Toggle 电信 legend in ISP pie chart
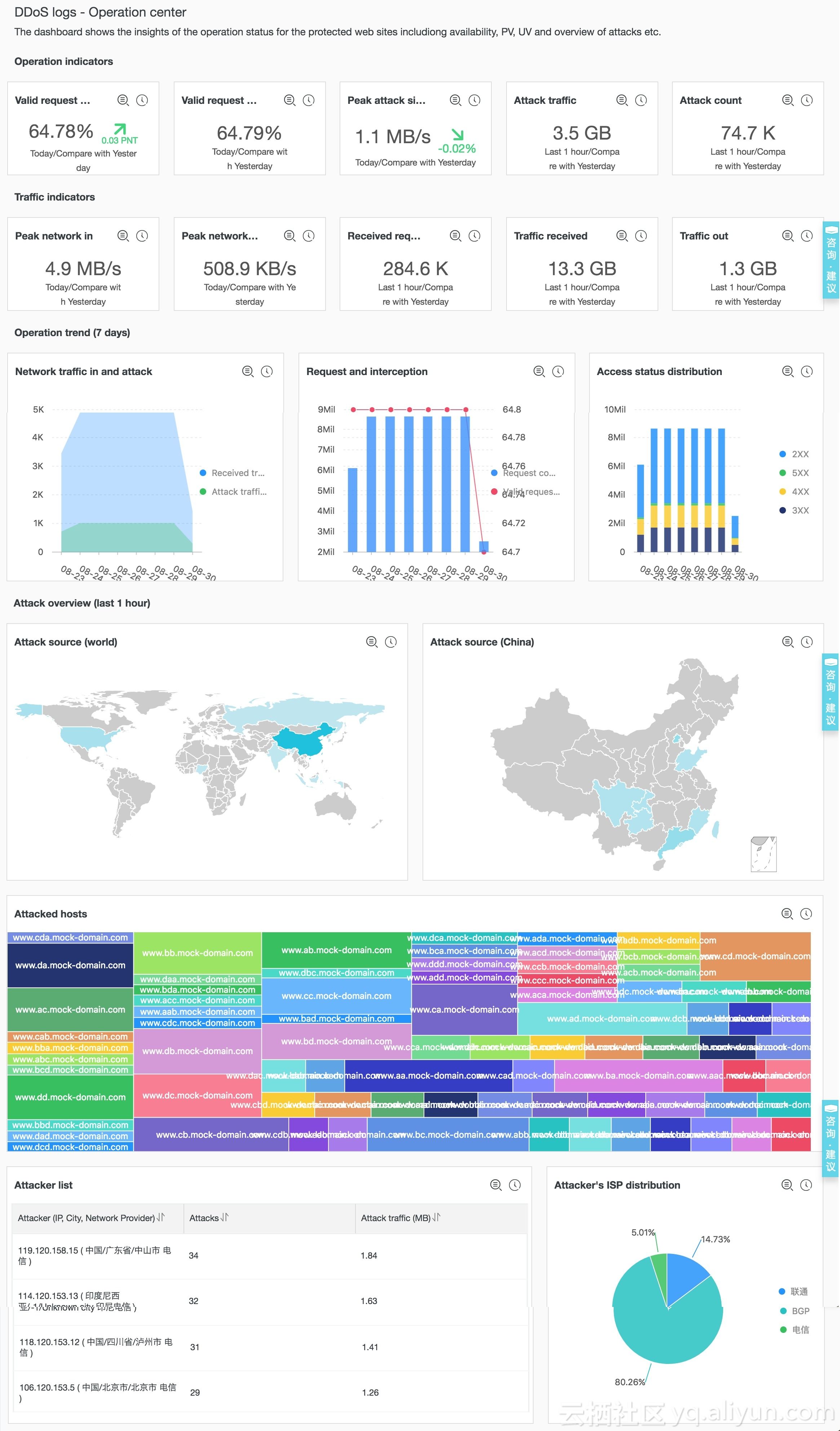Image resolution: width=840 pixels, height=1431 pixels. [x=795, y=1329]
